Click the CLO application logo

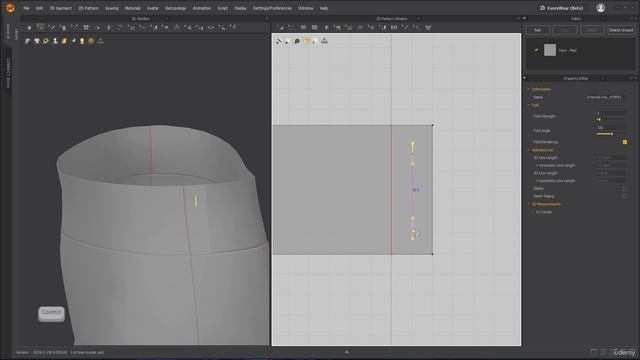10,8
